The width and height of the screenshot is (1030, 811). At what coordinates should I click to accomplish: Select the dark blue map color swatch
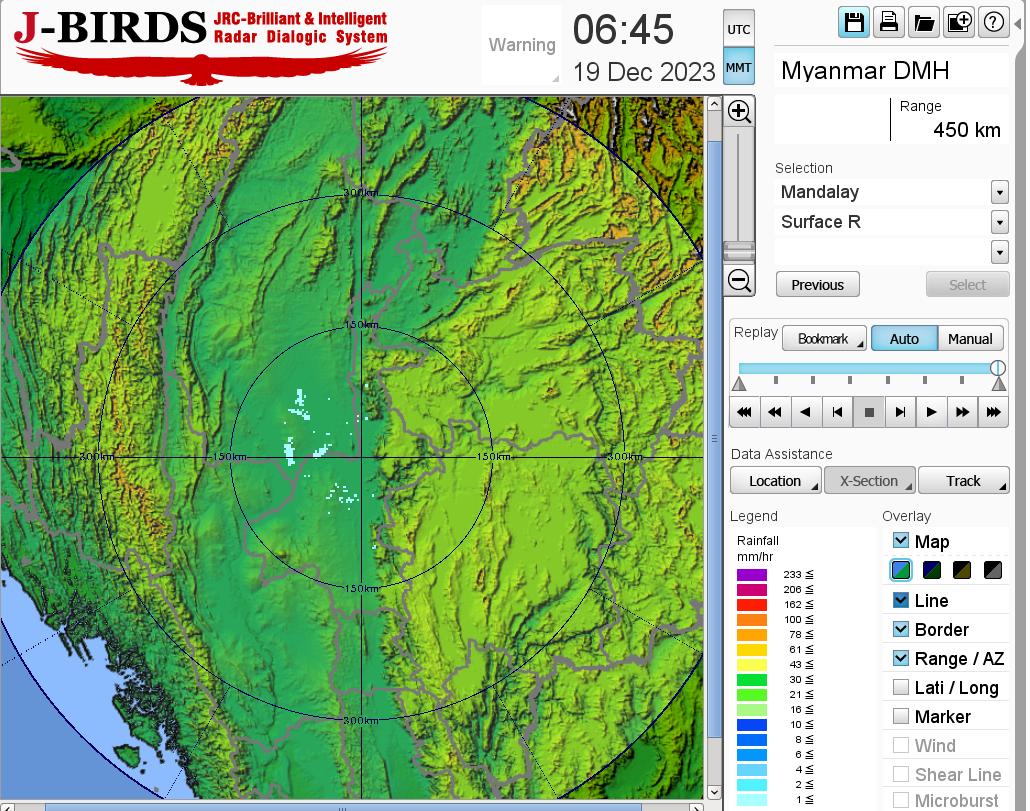(x=932, y=571)
